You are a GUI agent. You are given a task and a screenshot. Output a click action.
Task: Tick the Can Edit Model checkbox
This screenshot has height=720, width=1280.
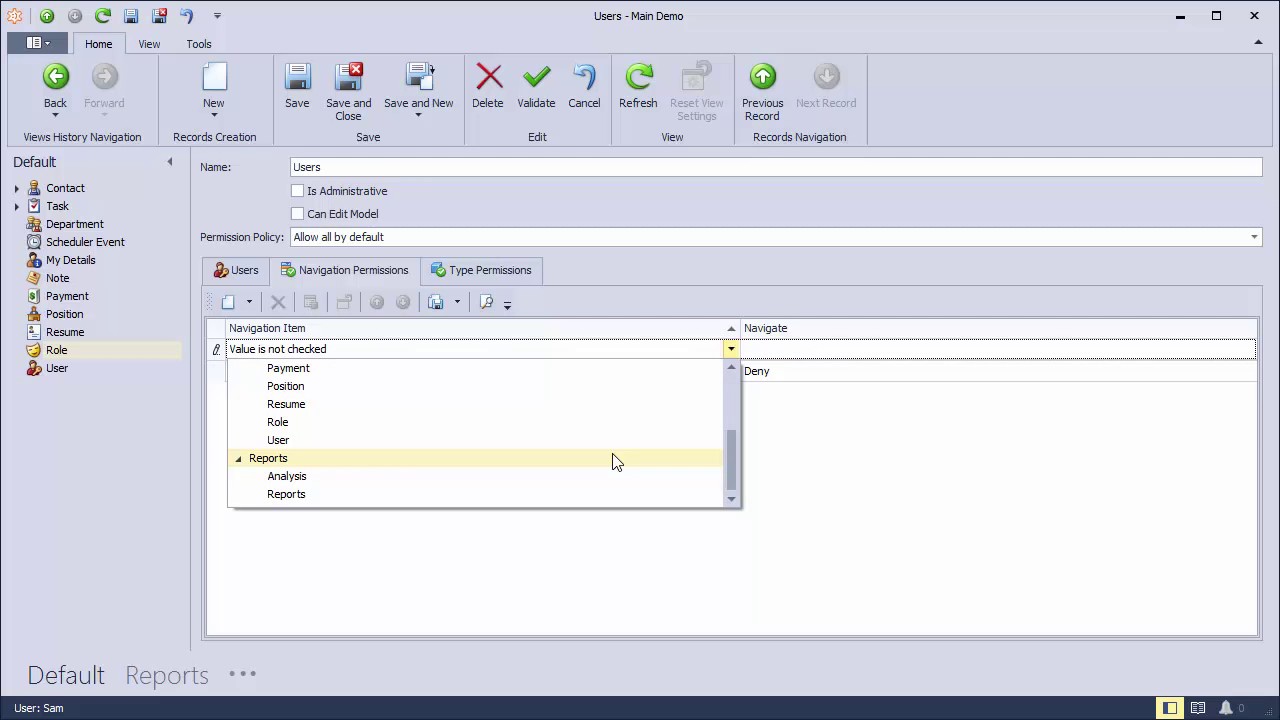(297, 214)
